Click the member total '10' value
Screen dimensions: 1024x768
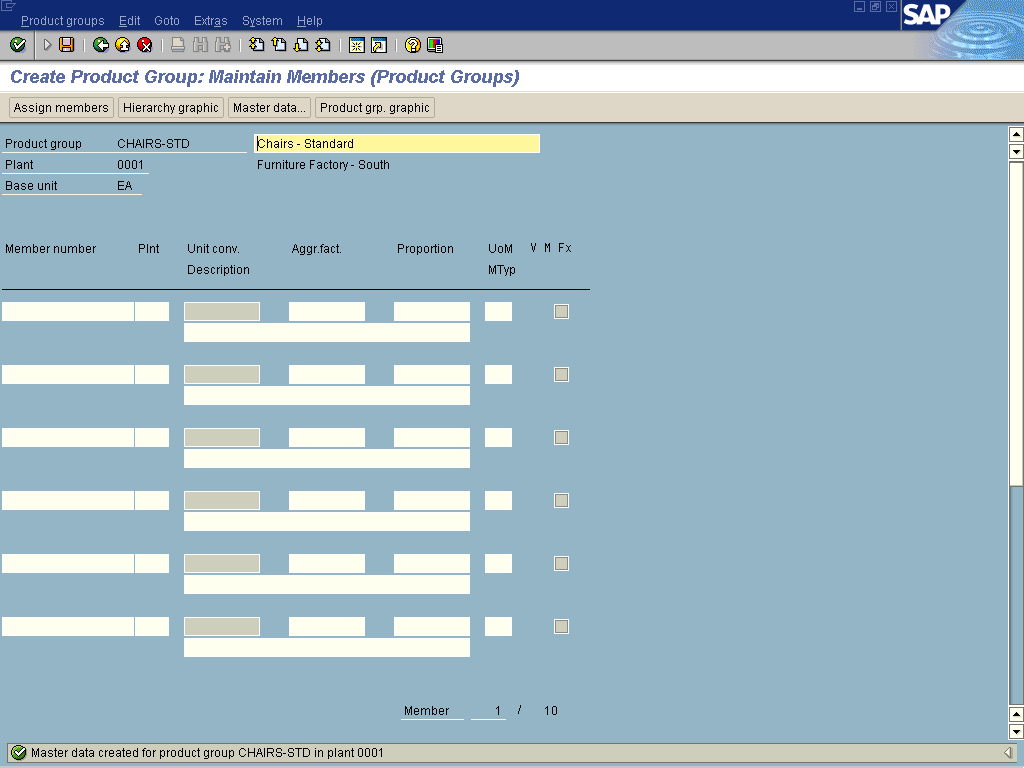pyautogui.click(x=551, y=711)
